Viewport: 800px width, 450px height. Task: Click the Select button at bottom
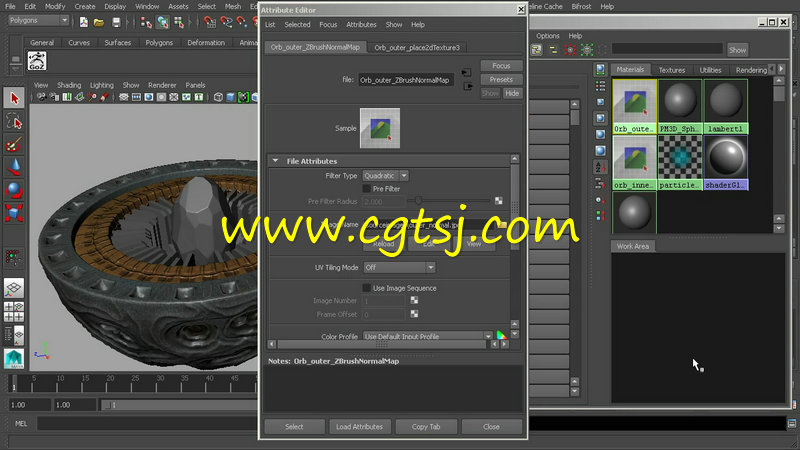[294, 427]
